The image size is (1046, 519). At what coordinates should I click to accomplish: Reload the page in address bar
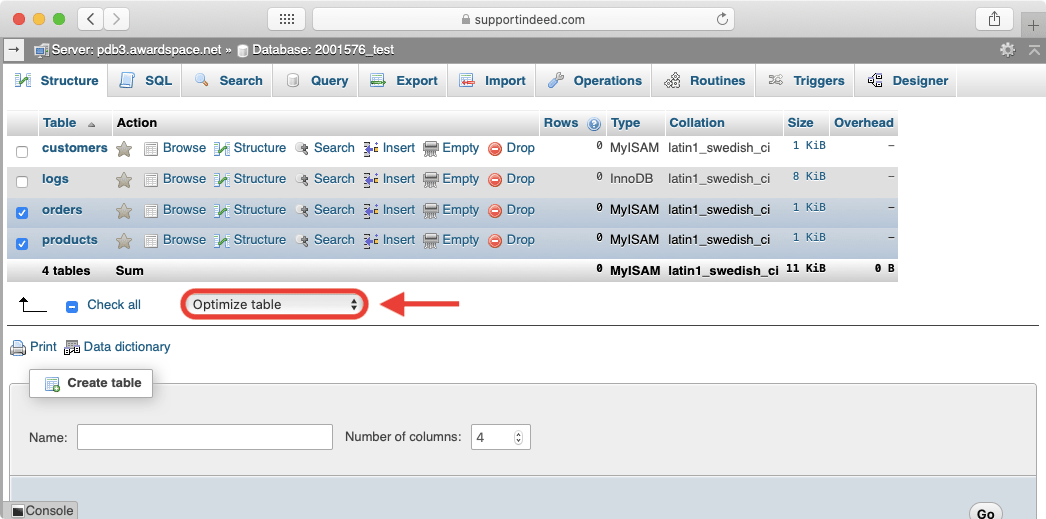pos(721,19)
